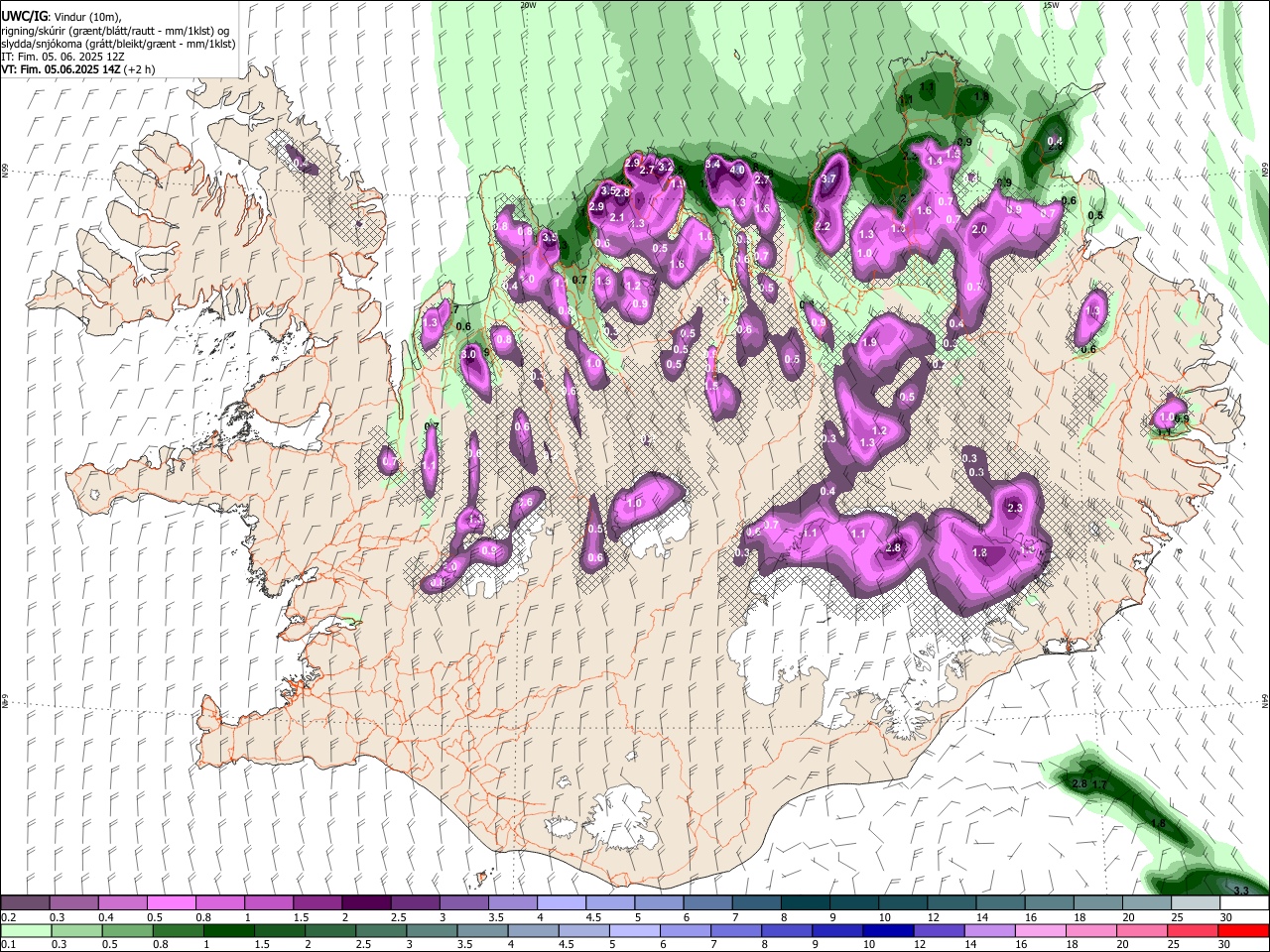Viewport: 1270px width, 952px height.
Task: Choose the pale grey 30 snow-scale swatch
Action: tap(1244, 903)
